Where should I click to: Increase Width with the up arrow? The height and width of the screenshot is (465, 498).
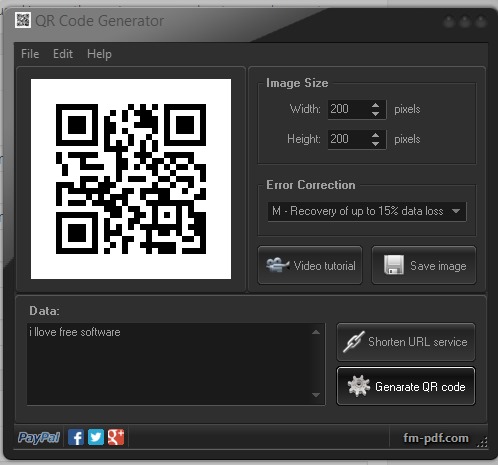375,105
